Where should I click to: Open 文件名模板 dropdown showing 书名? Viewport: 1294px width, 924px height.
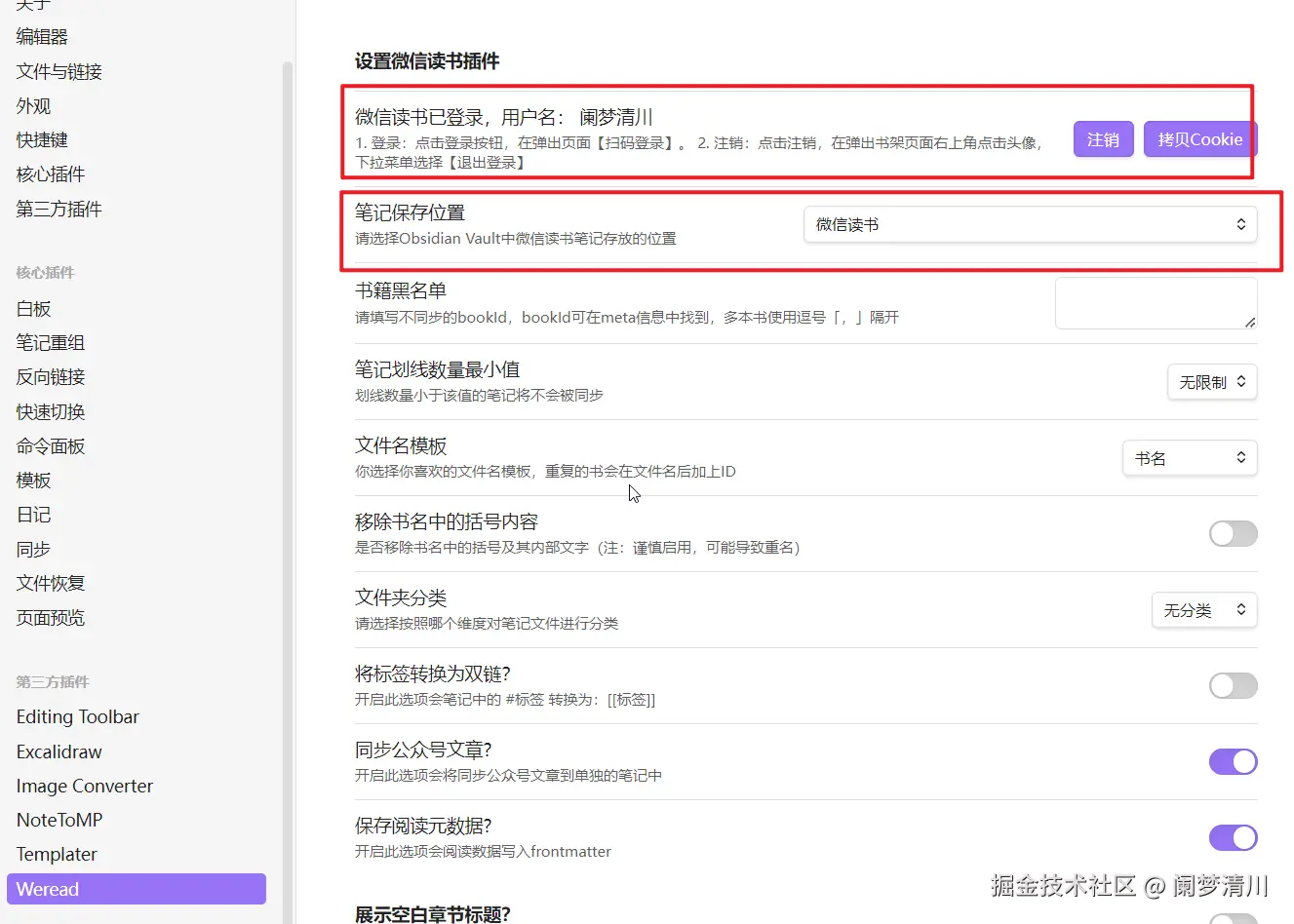tap(1190, 458)
